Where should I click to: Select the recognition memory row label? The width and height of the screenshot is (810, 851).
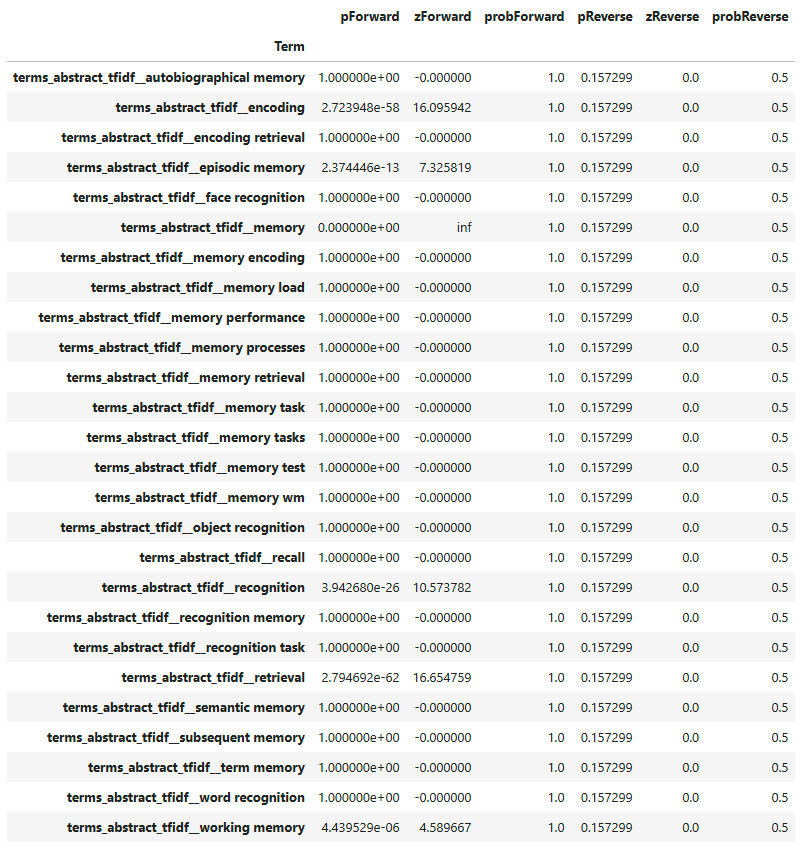point(176,618)
